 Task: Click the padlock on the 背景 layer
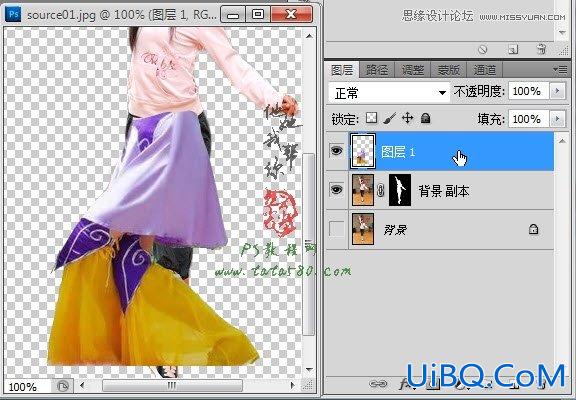pos(533,230)
